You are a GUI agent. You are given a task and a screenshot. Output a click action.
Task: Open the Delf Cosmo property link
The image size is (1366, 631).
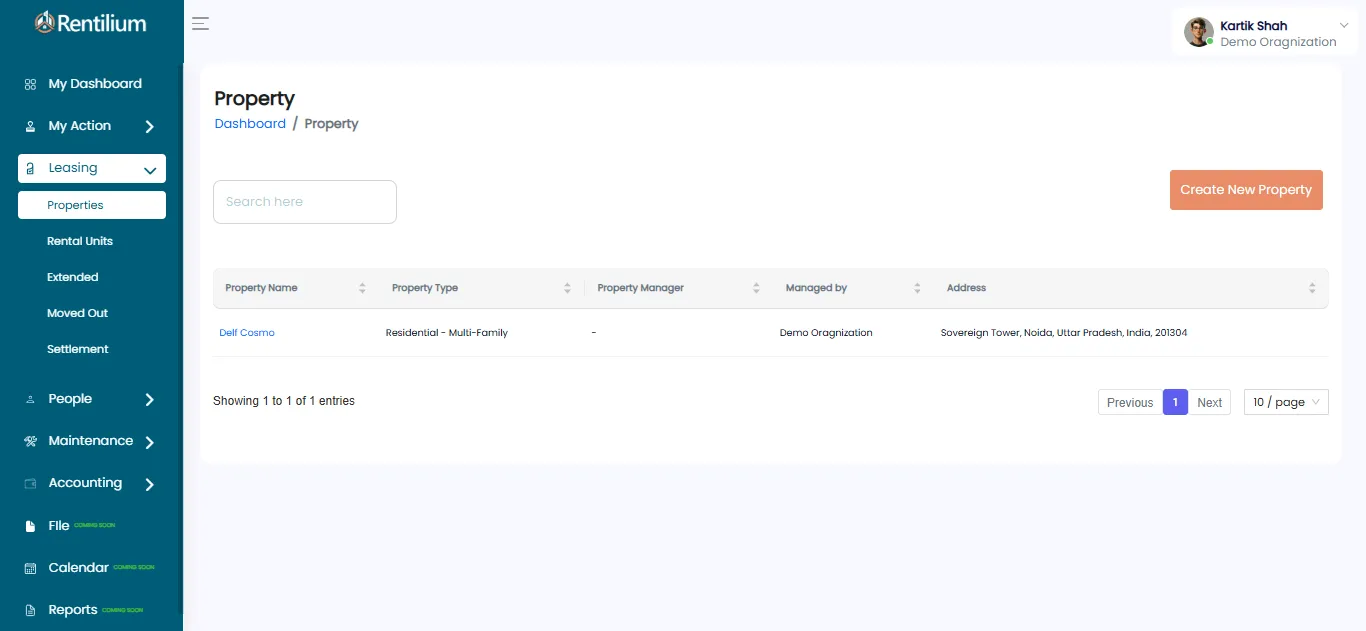[x=247, y=333]
